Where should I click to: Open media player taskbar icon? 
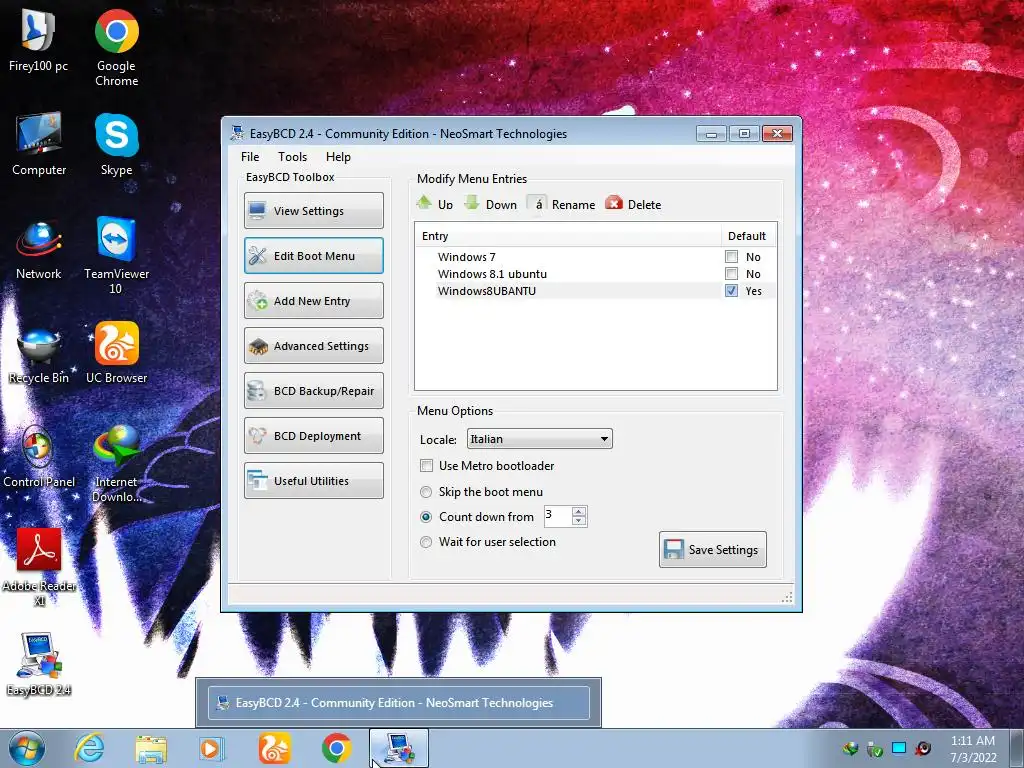[x=212, y=748]
